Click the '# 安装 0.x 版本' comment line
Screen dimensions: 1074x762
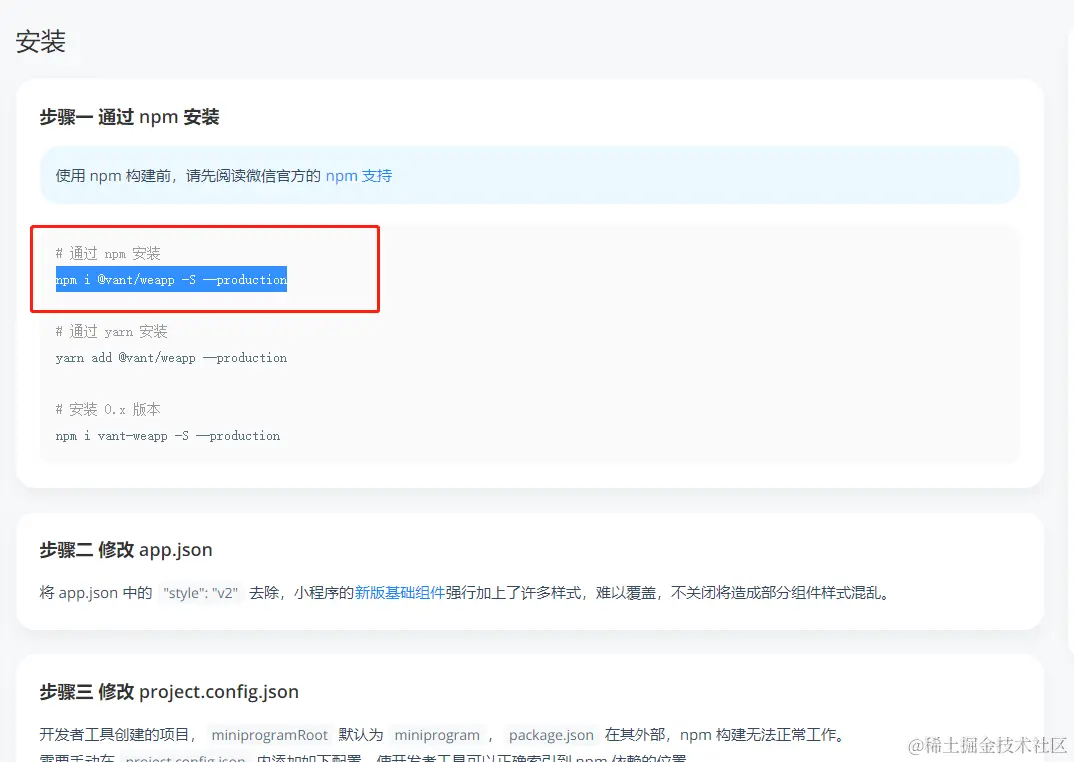coord(108,410)
